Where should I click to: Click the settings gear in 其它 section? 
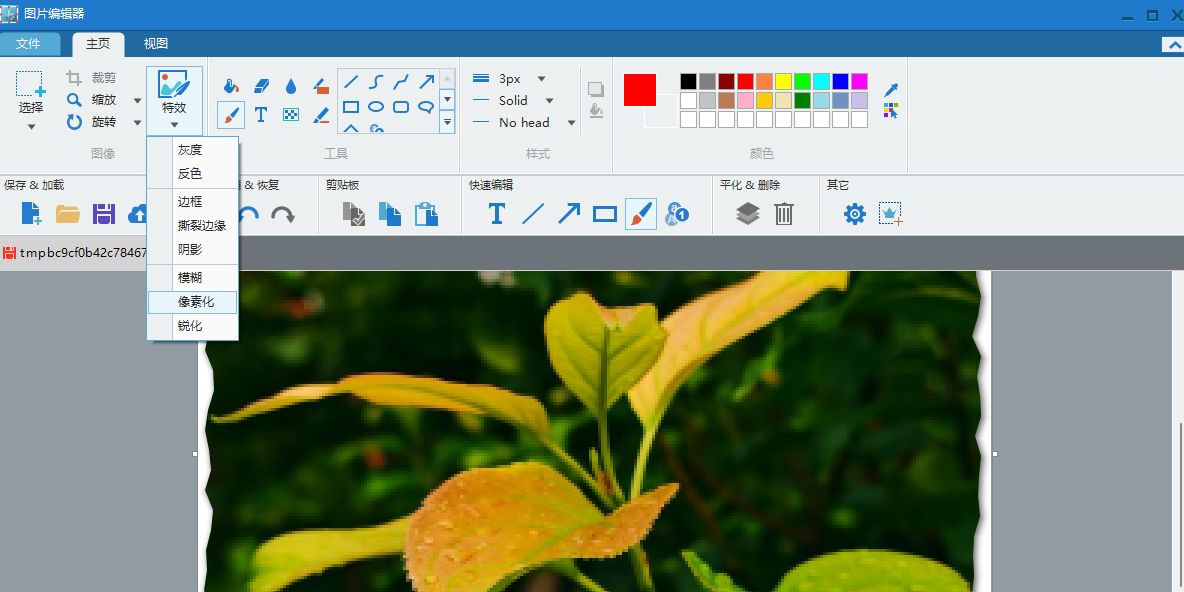[852, 213]
